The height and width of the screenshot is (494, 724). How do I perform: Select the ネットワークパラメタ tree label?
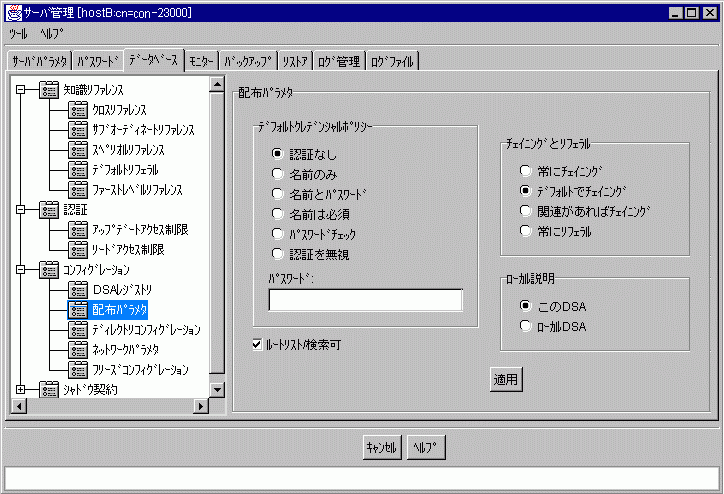click(x=126, y=350)
